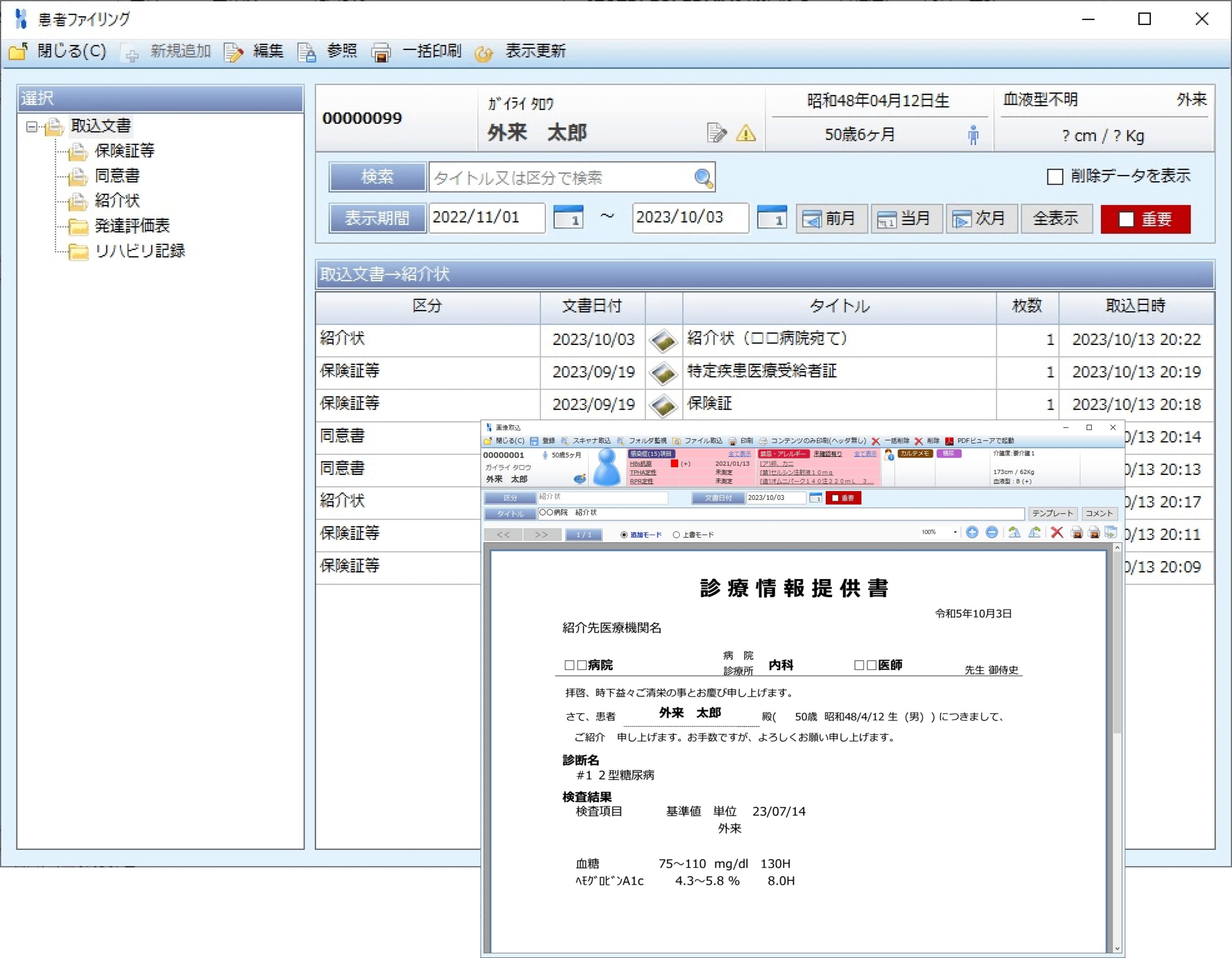The height and width of the screenshot is (958, 1232).
Task: Open フォルダ監視 folder monitoring in image window
Action: [x=646, y=441]
